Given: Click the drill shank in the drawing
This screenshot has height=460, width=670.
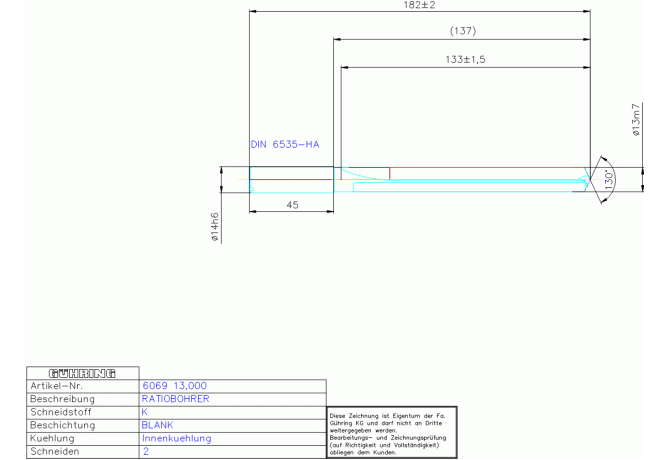Looking at the screenshot, I should [291, 180].
